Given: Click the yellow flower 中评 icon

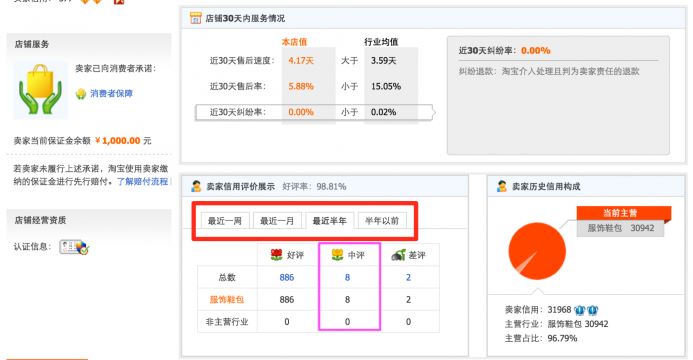Looking at the screenshot, I should pos(338,255).
